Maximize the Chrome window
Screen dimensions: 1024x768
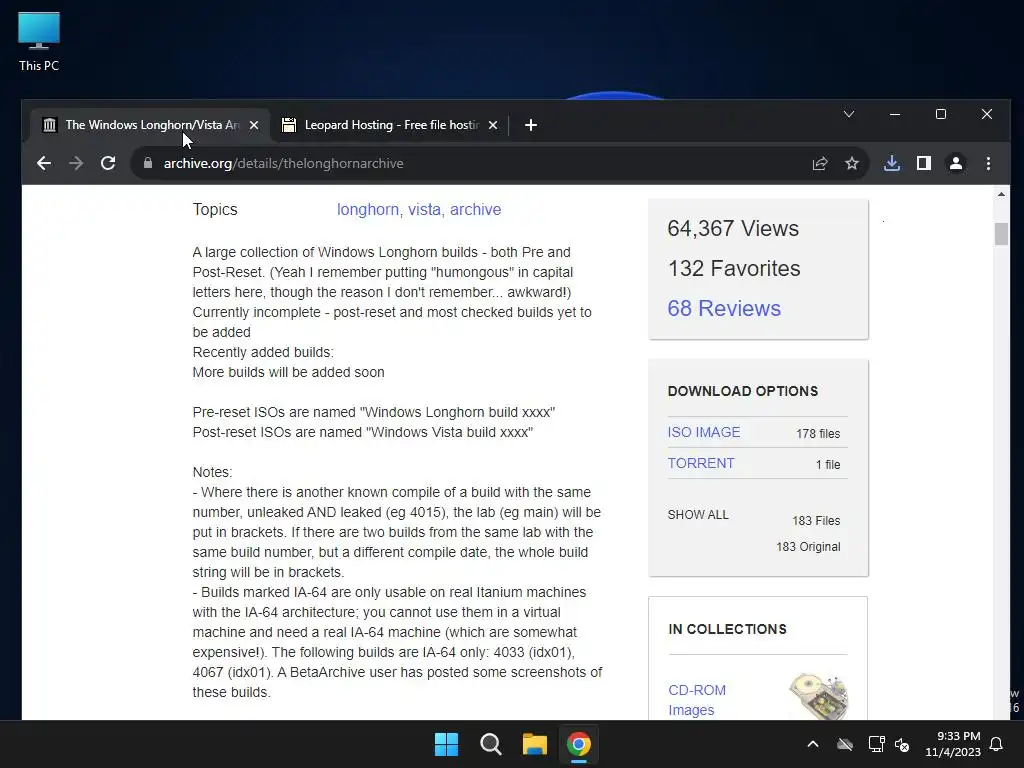(x=940, y=114)
